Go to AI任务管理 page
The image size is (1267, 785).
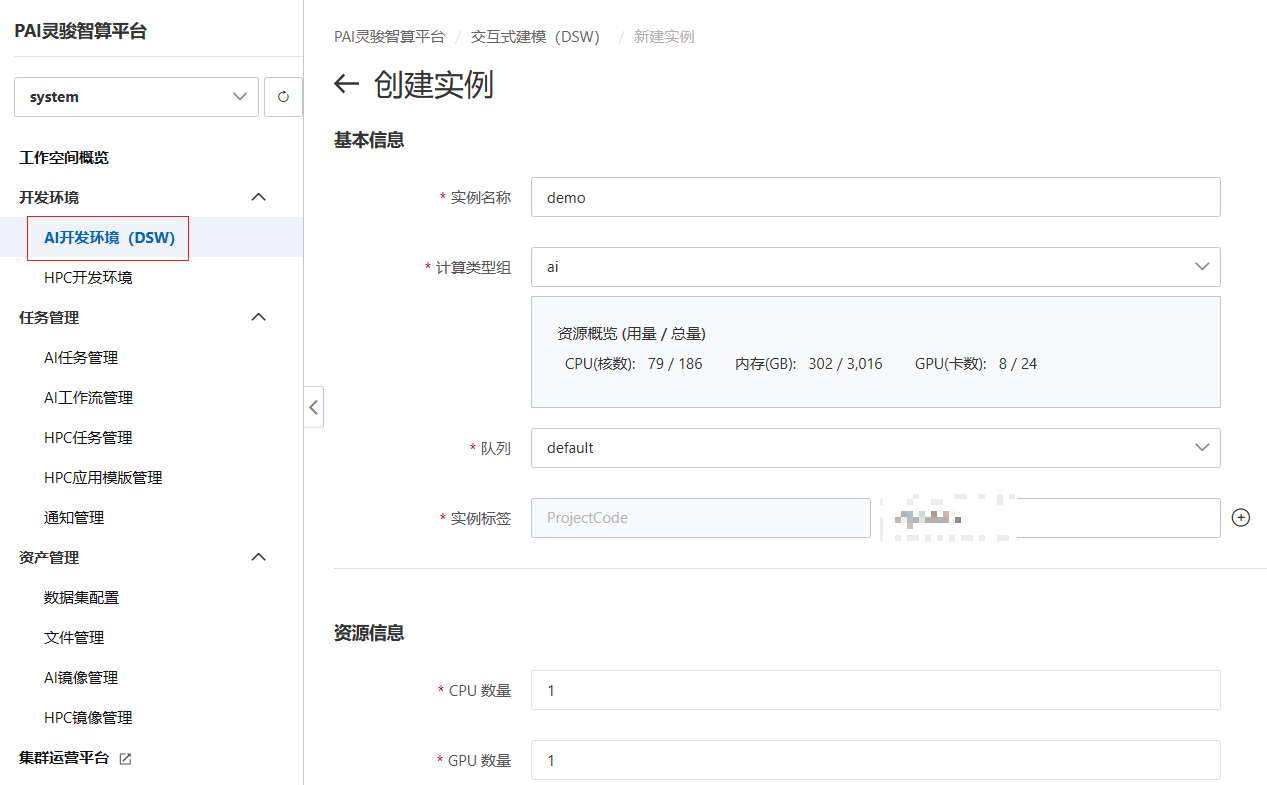pos(81,357)
